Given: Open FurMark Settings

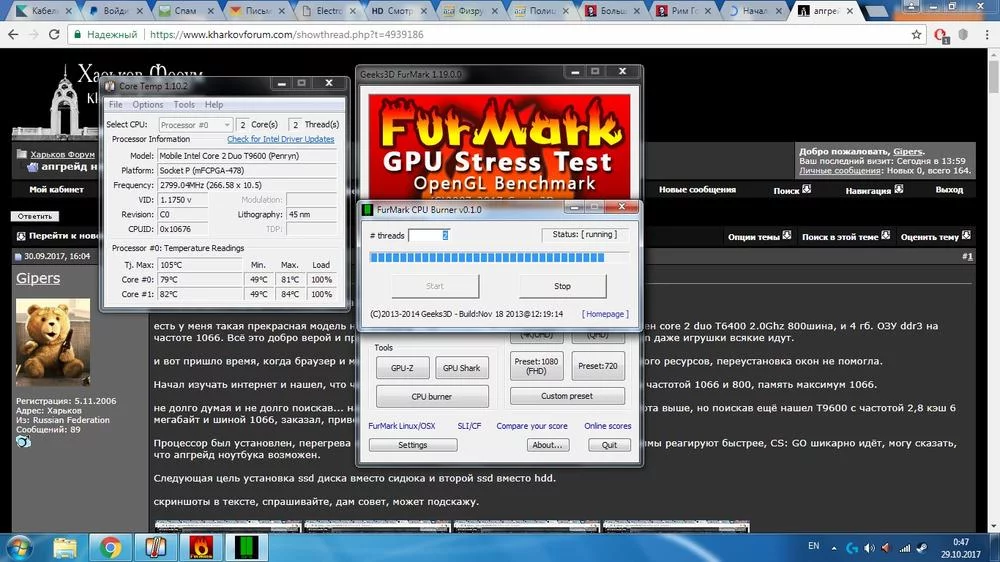Looking at the screenshot, I should coord(413,445).
